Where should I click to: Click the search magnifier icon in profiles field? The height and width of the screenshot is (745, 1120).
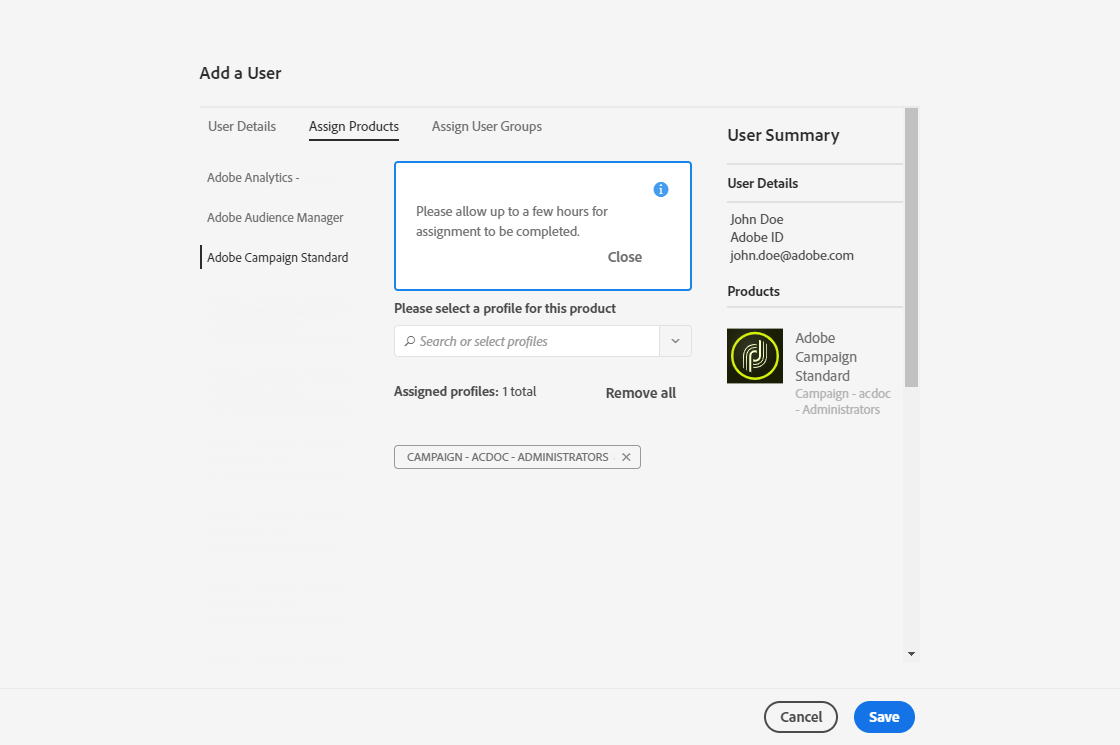coord(410,341)
